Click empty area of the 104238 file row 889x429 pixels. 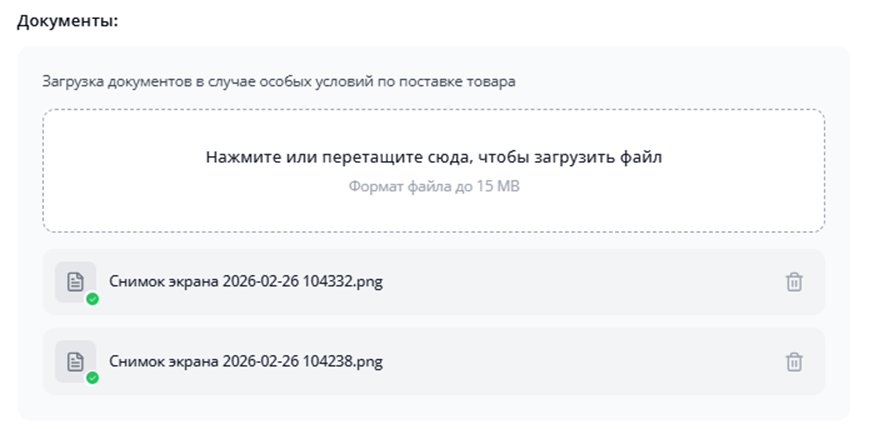(580, 361)
